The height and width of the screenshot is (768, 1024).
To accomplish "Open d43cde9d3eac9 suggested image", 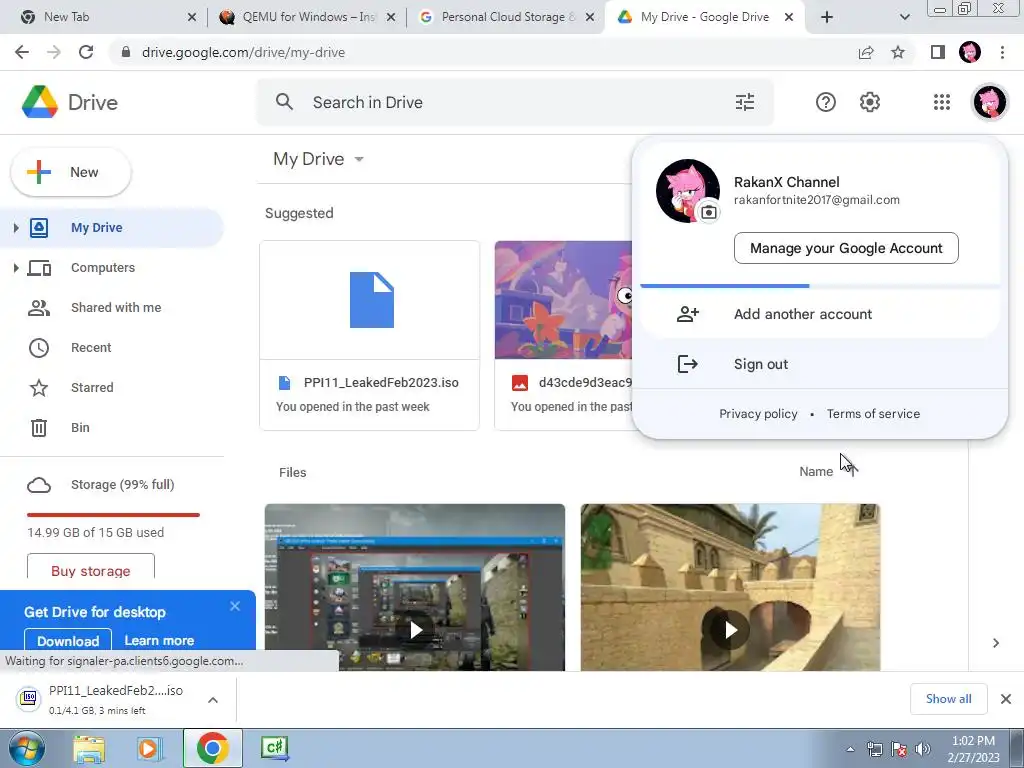I will (564, 336).
